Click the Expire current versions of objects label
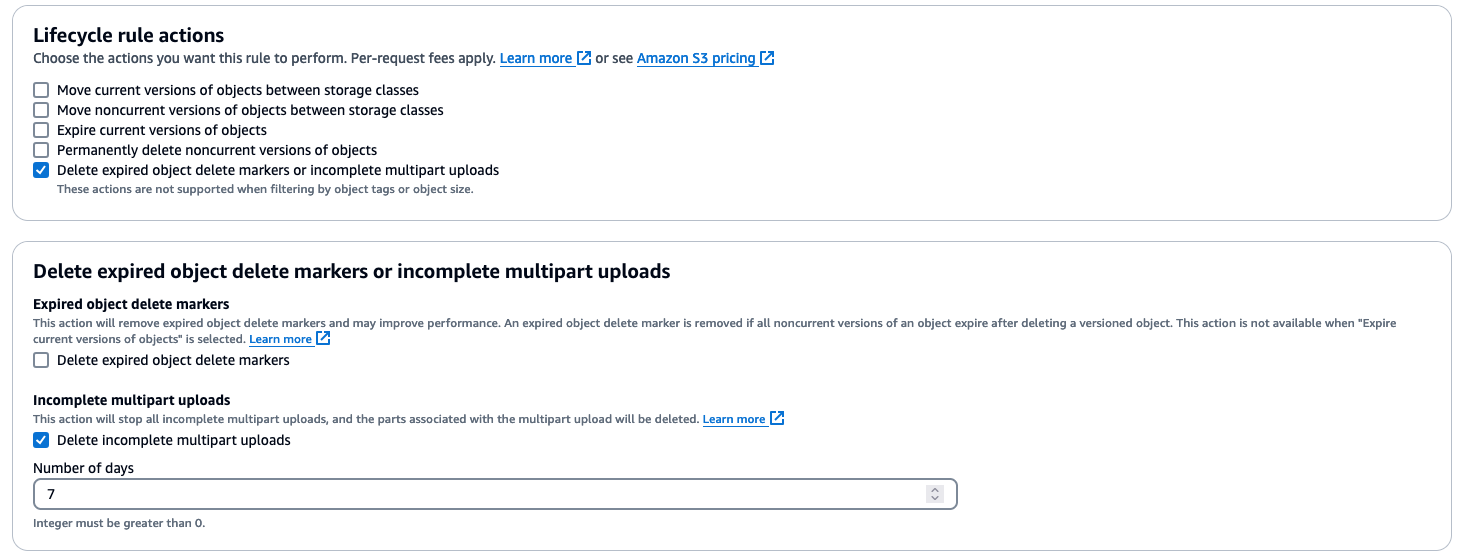 coord(162,130)
